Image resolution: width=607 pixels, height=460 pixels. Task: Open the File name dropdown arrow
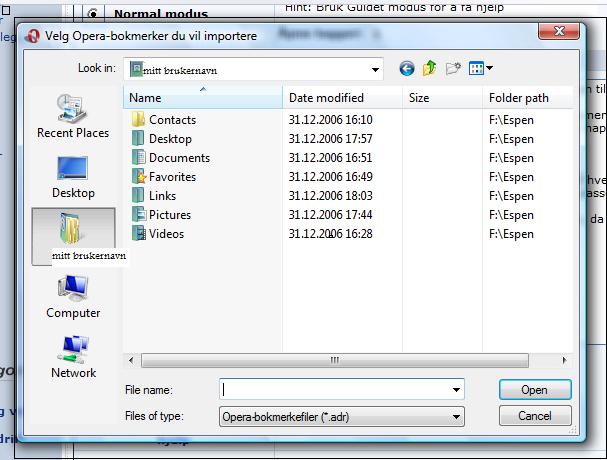(x=456, y=390)
